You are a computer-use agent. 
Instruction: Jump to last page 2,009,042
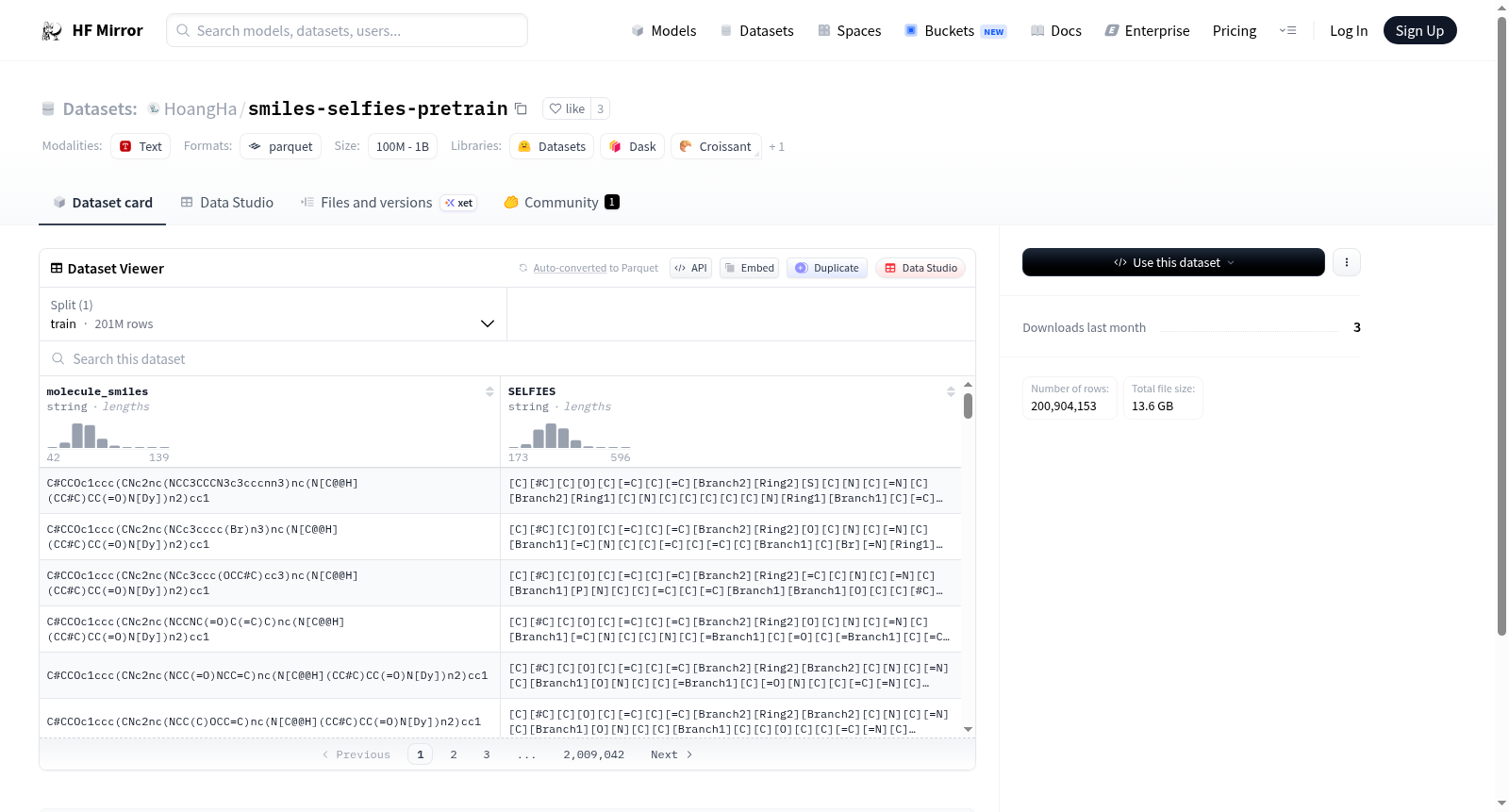point(594,754)
